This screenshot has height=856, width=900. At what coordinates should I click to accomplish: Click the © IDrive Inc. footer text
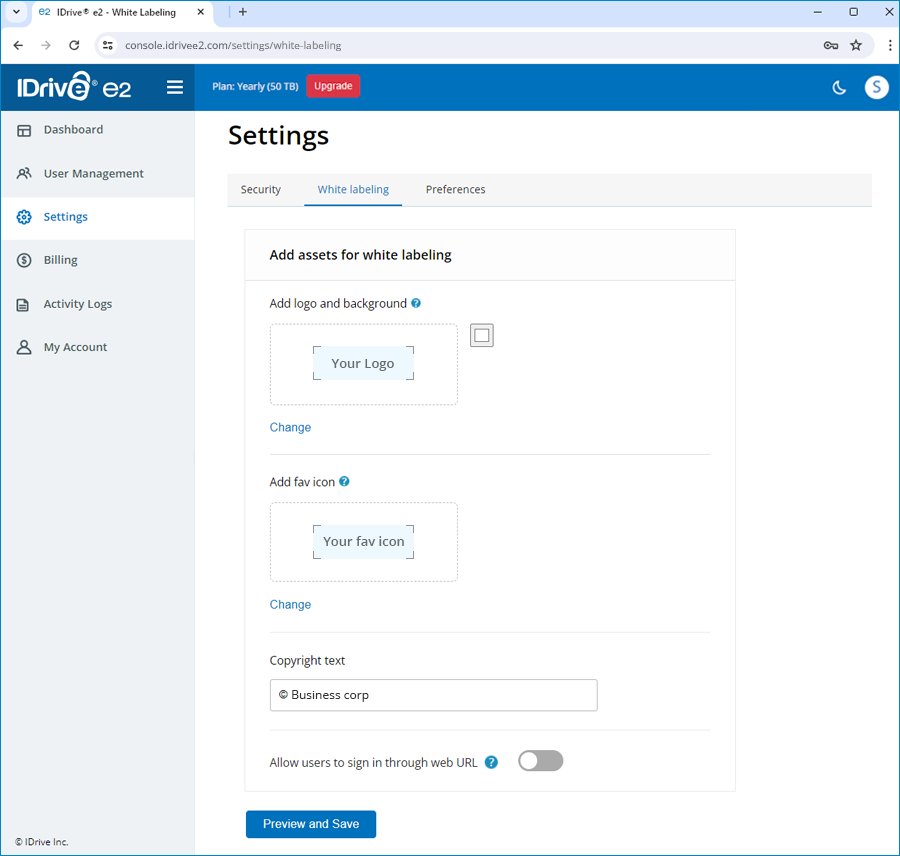coord(41,842)
